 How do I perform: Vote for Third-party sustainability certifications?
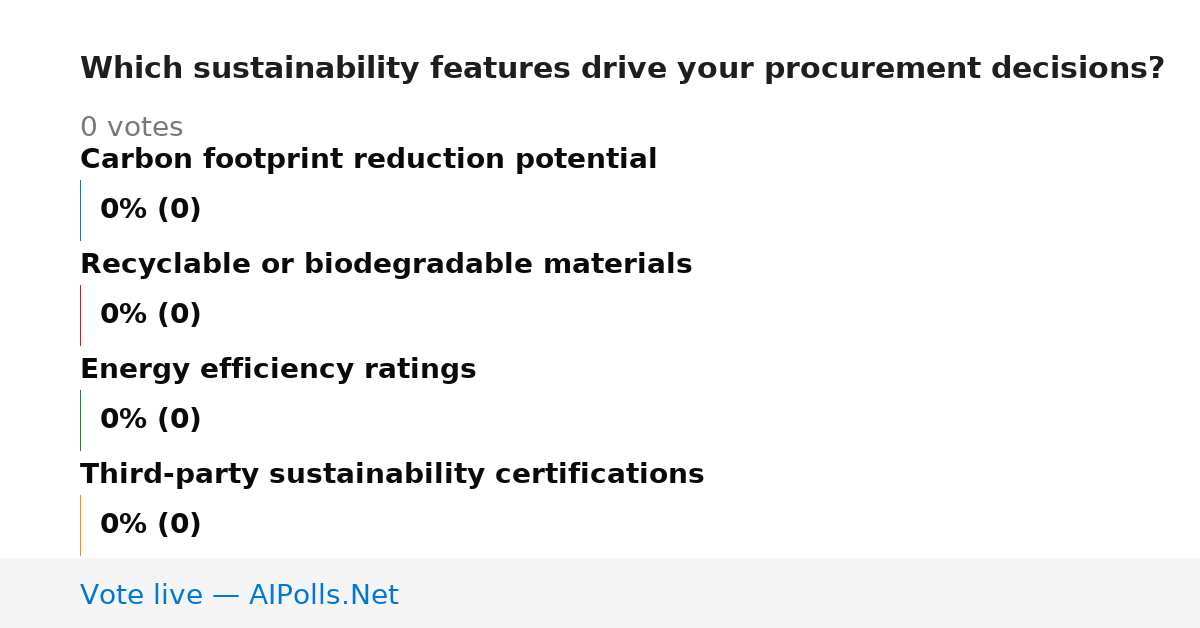tap(392, 475)
